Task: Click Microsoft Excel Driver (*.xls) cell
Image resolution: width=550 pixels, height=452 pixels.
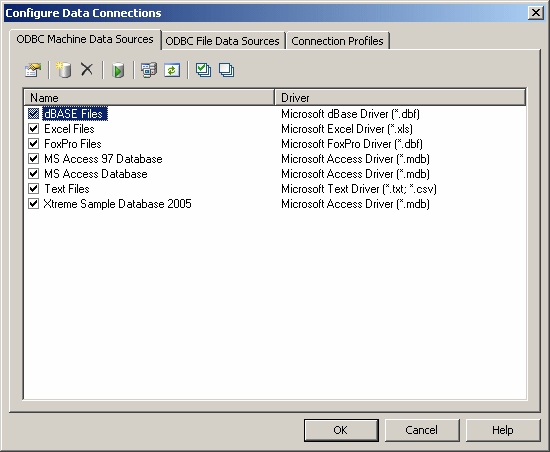Action: click(347, 129)
